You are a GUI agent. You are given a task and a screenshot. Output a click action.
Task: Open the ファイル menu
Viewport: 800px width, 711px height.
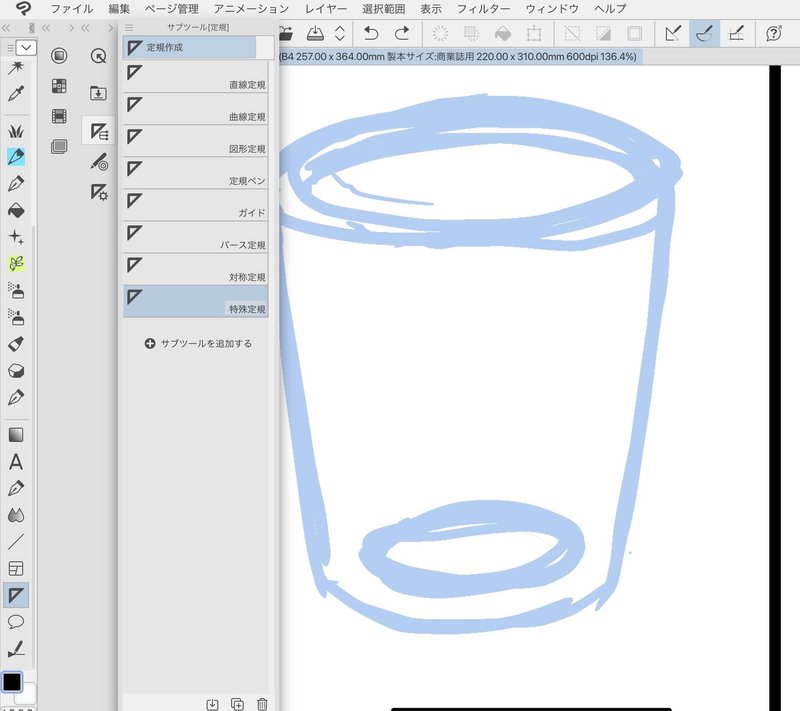pos(71,9)
